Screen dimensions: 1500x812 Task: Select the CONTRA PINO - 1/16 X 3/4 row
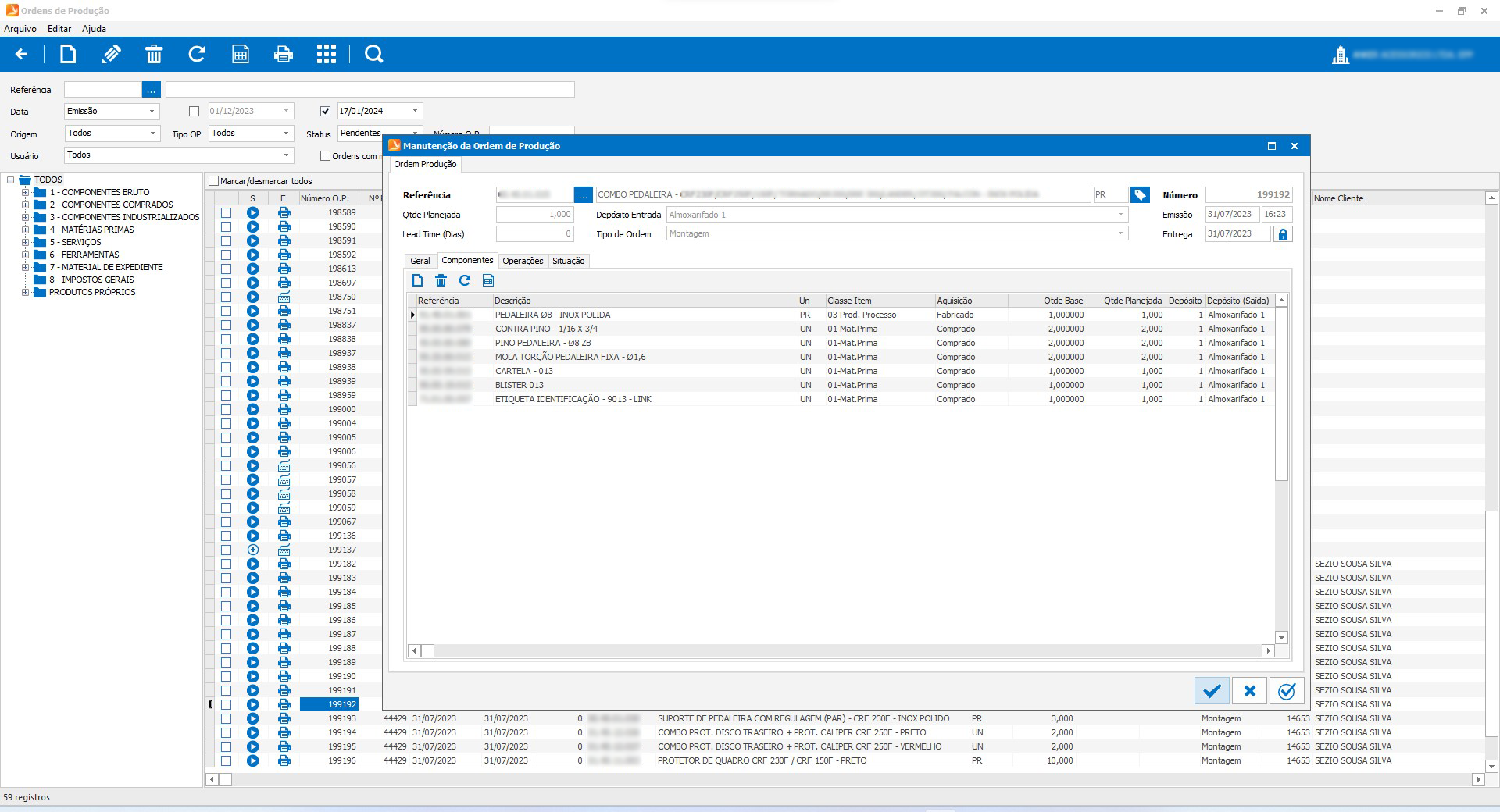tap(841, 329)
